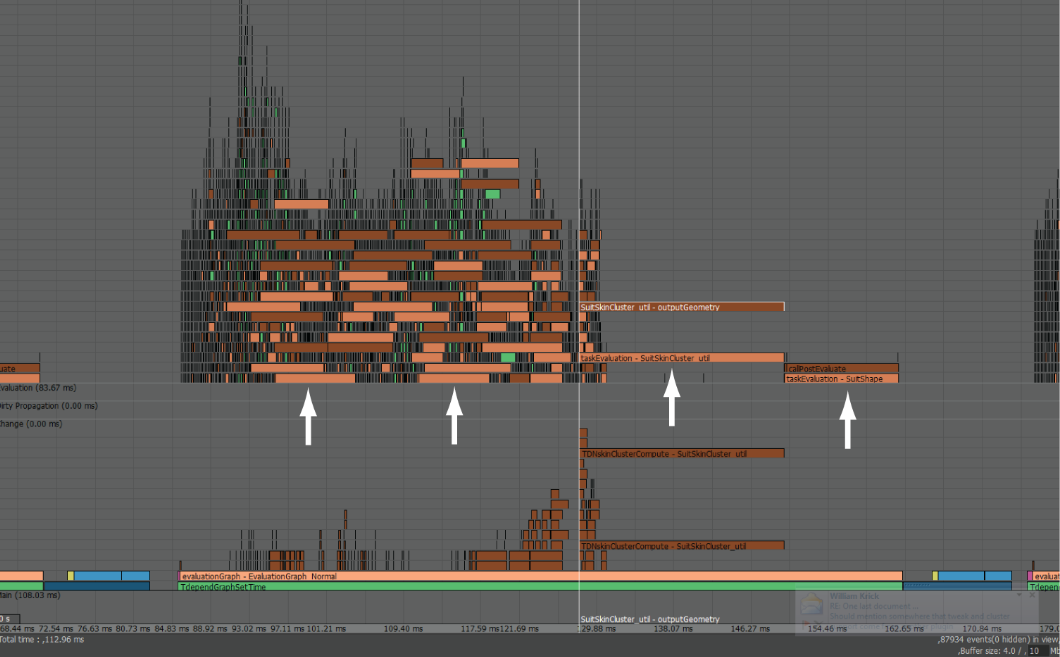Screen dimensions: 1060x657
Task: Click the yellow marker after evaluationGraph bar ends
Action: [936, 576]
